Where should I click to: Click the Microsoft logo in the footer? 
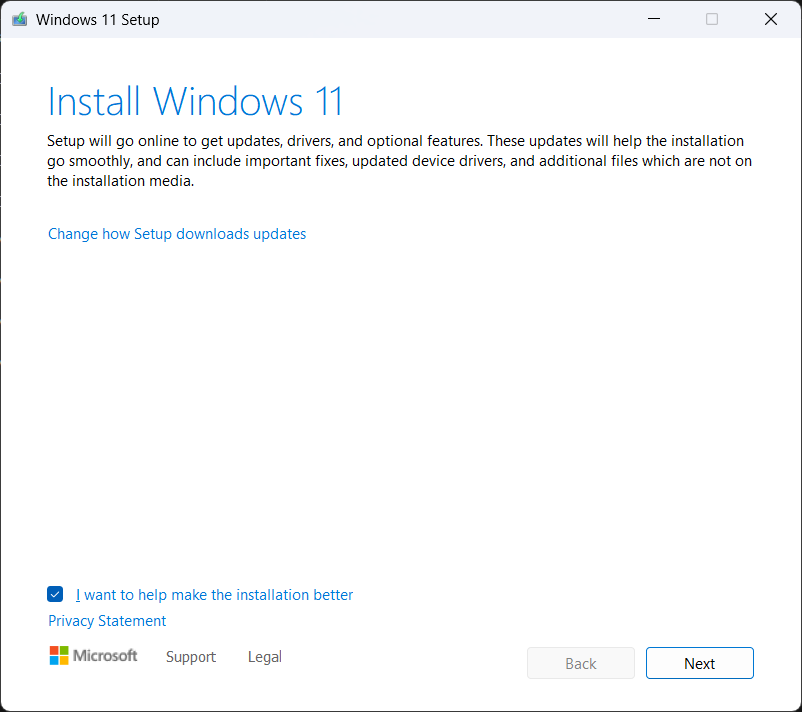[x=93, y=656]
